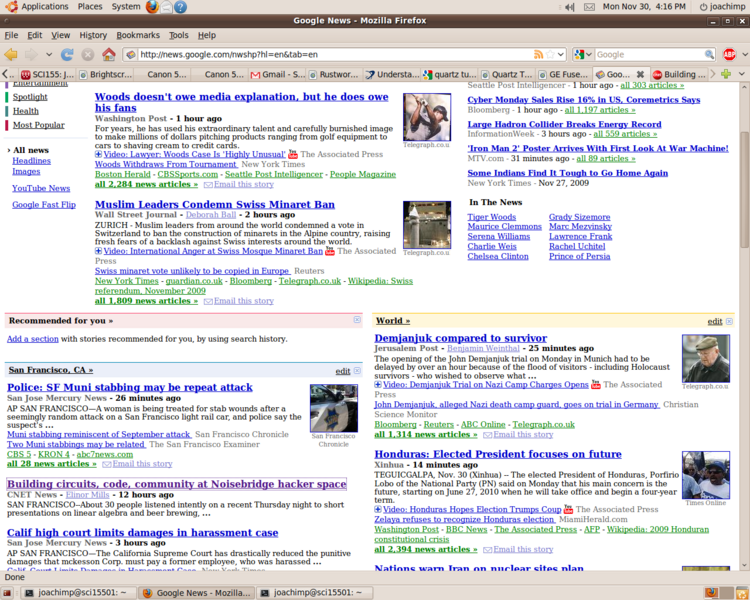Open all 2,284 news articles link
This screenshot has width=750, height=600.
(x=146, y=184)
